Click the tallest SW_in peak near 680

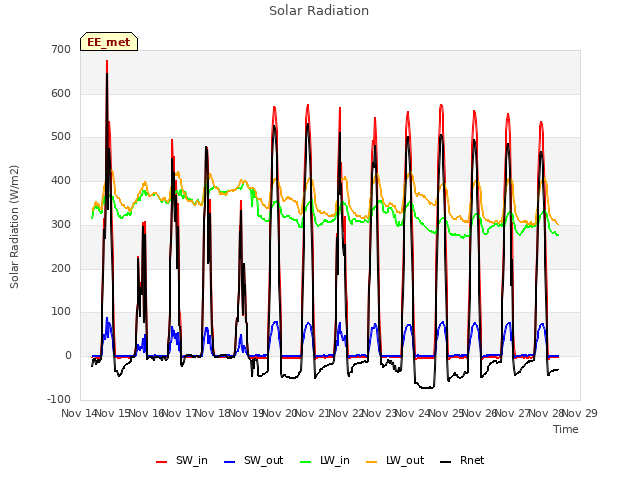point(107,61)
